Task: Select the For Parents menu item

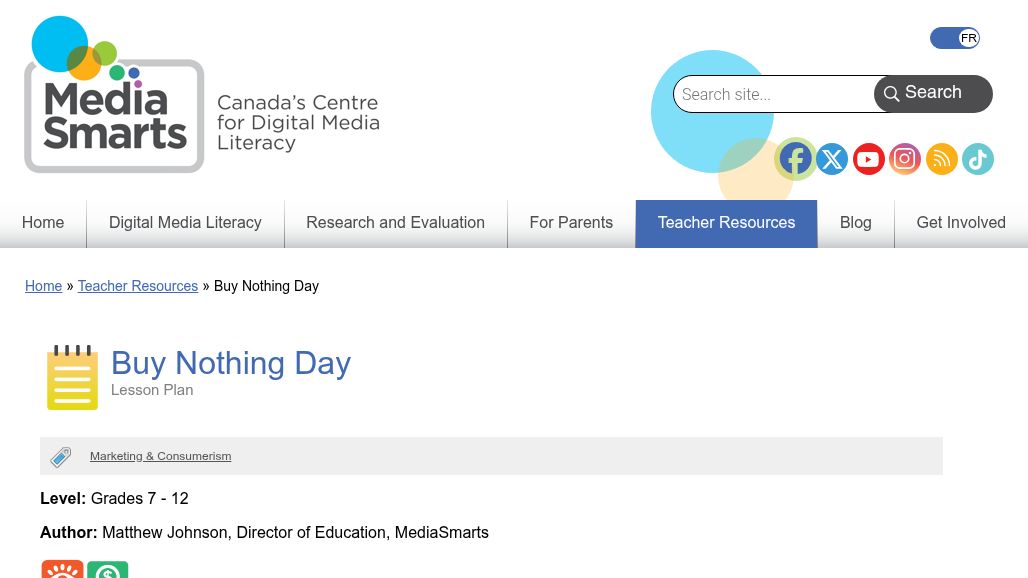Action: pos(571,223)
